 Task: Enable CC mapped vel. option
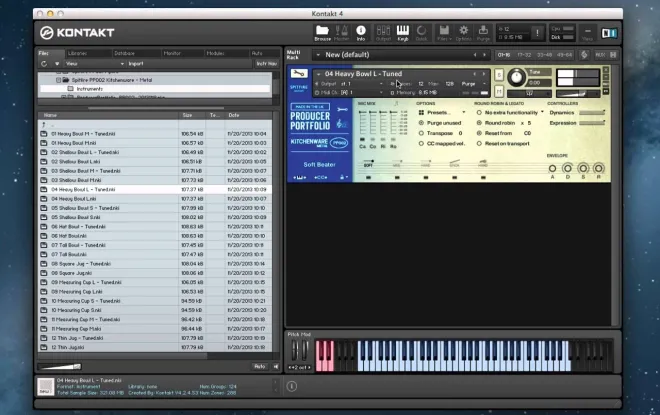[x=421, y=144]
